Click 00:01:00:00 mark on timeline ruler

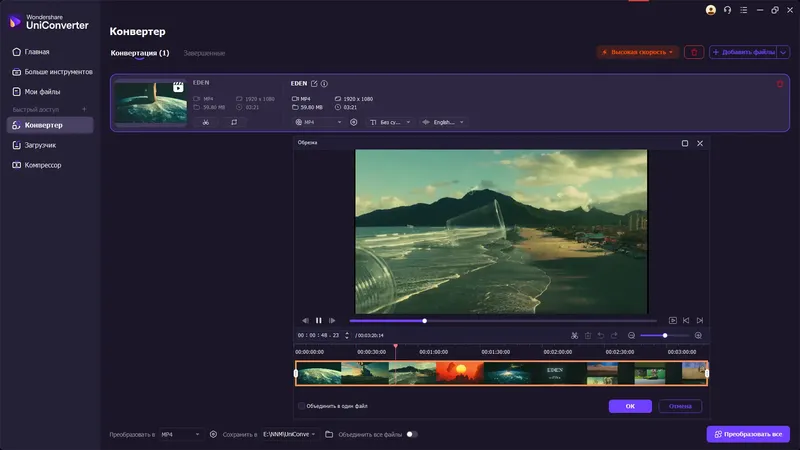click(x=434, y=352)
